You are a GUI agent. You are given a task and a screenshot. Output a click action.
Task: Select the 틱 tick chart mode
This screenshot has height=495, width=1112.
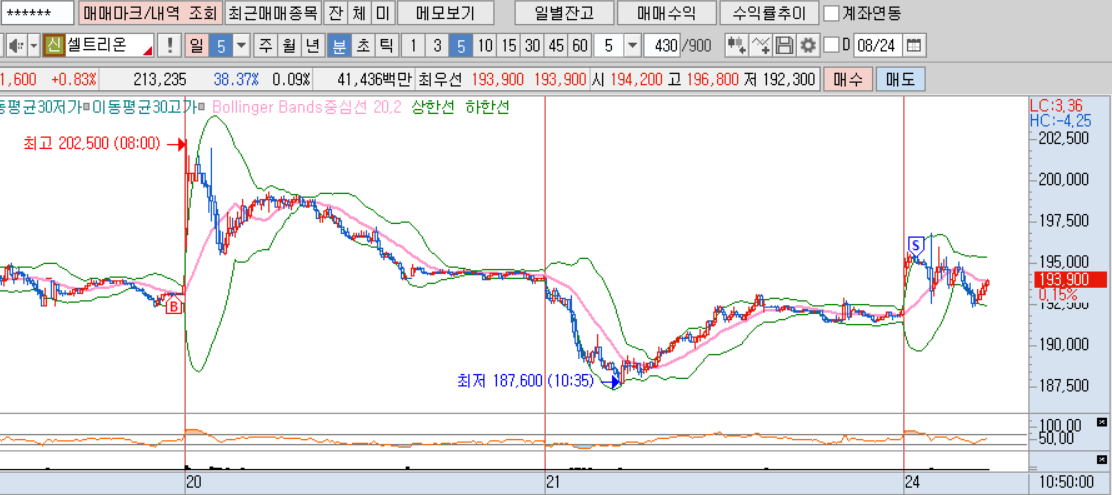pyautogui.click(x=385, y=46)
